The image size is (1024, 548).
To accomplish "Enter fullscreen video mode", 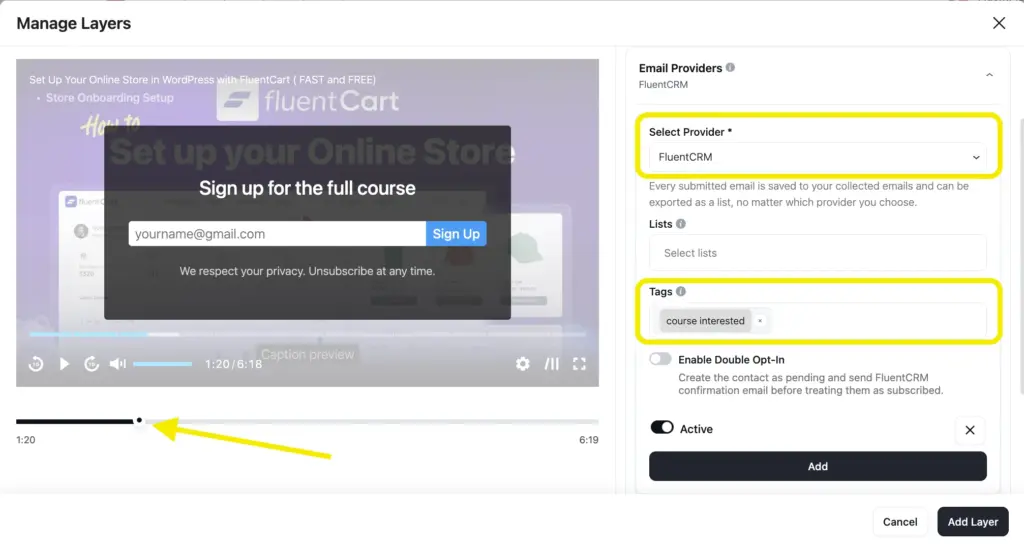I will [579, 364].
